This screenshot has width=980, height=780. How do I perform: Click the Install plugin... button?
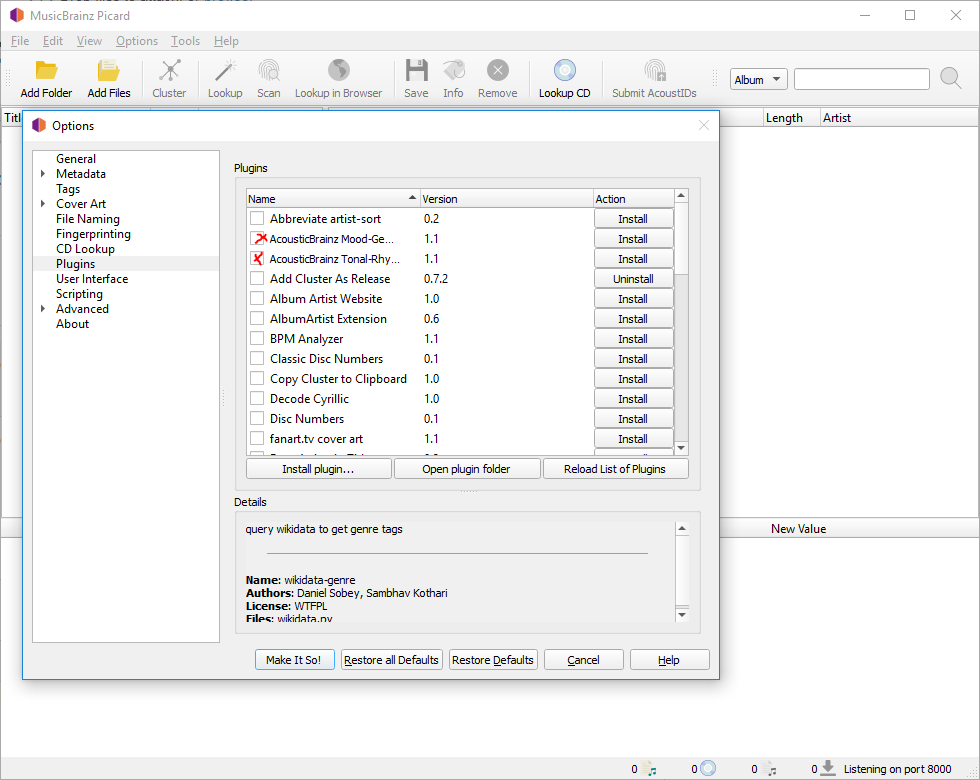point(319,469)
